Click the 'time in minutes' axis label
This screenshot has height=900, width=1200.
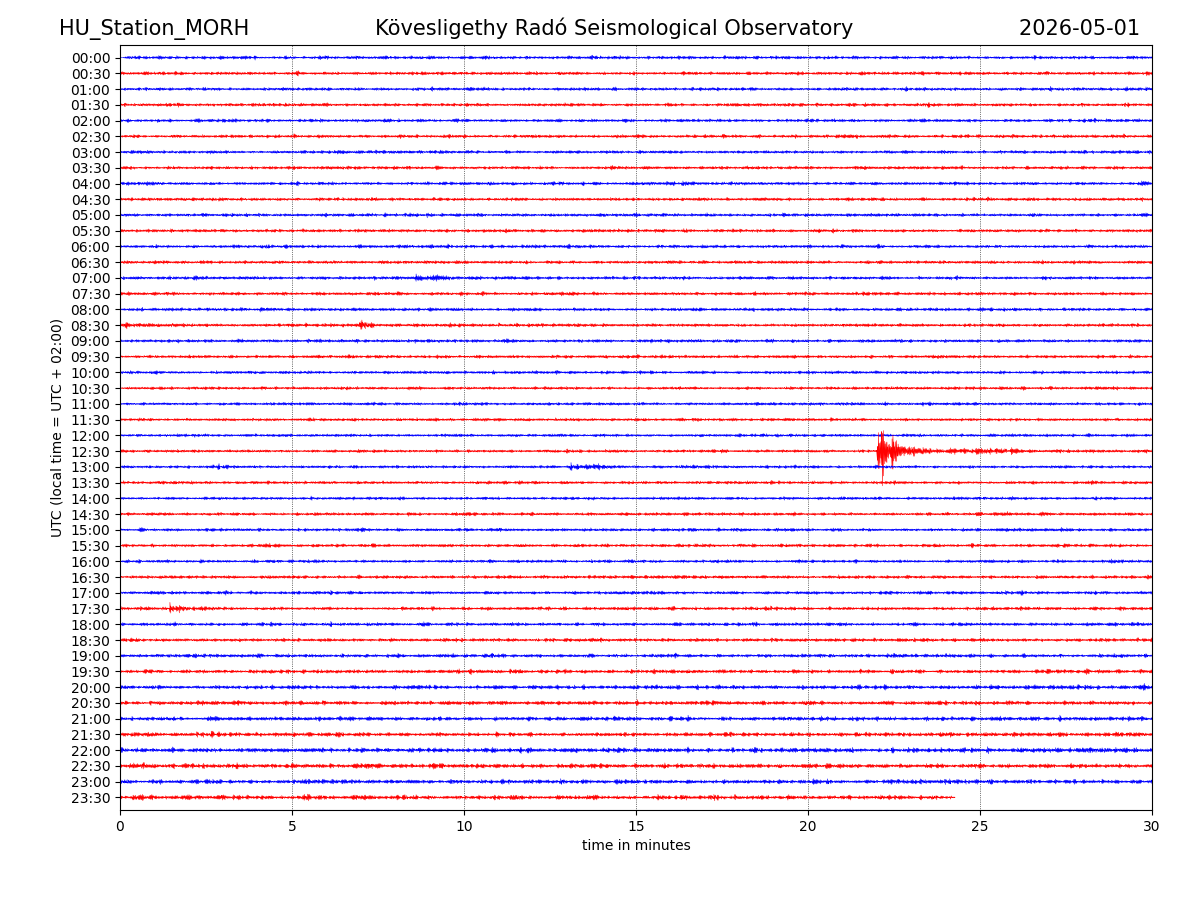point(636,846)
